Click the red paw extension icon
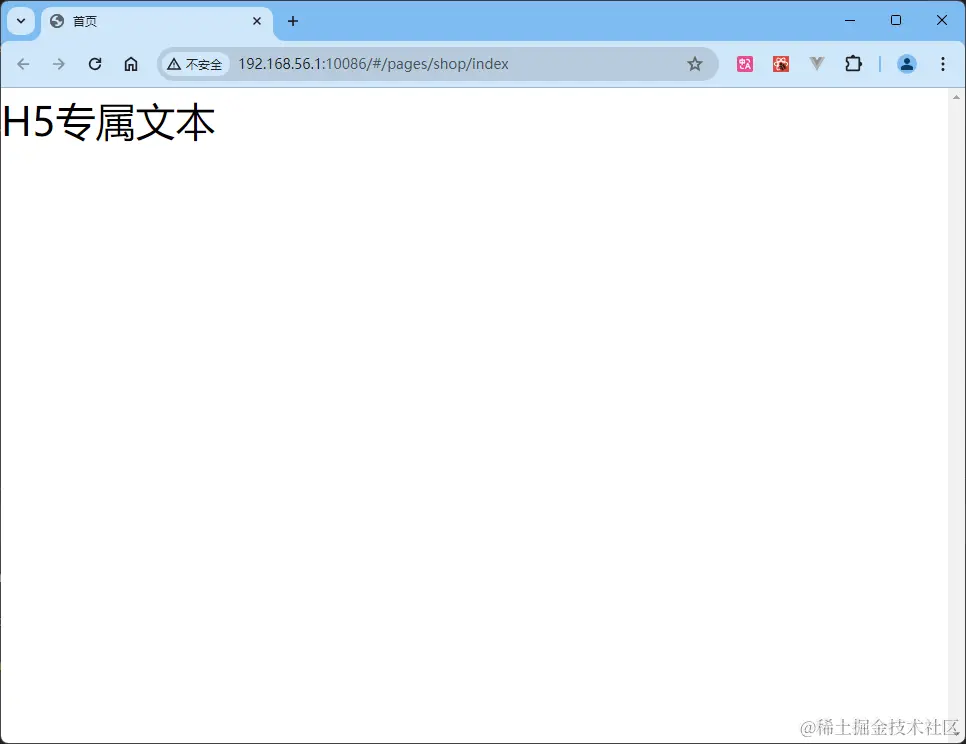Screen dimensions: 966x744 (780, 63)
